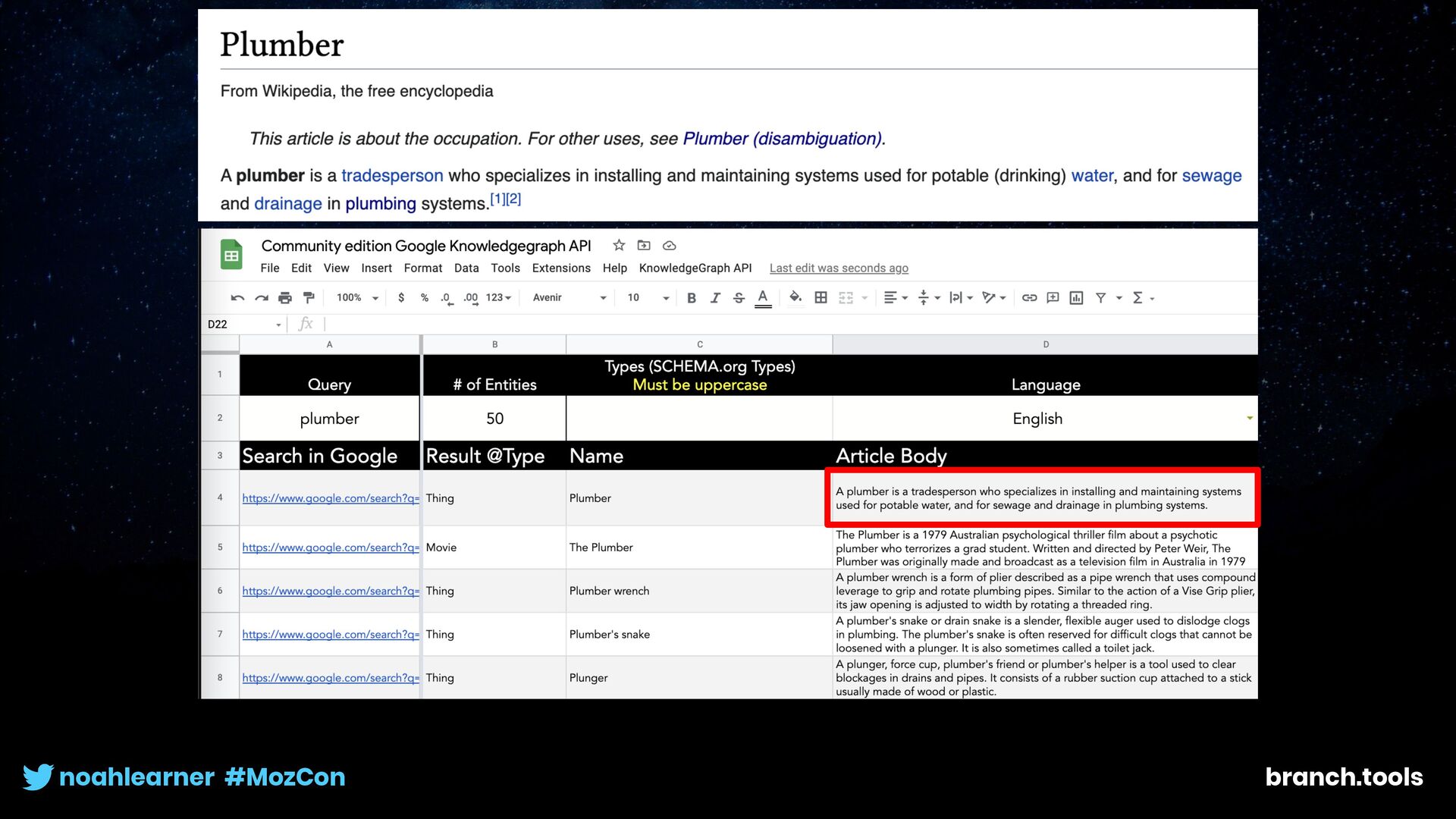Open the Google search link for Plumber row
Image resolution: width=1456 pixels, height=819 pixels.
pos(331,498)
